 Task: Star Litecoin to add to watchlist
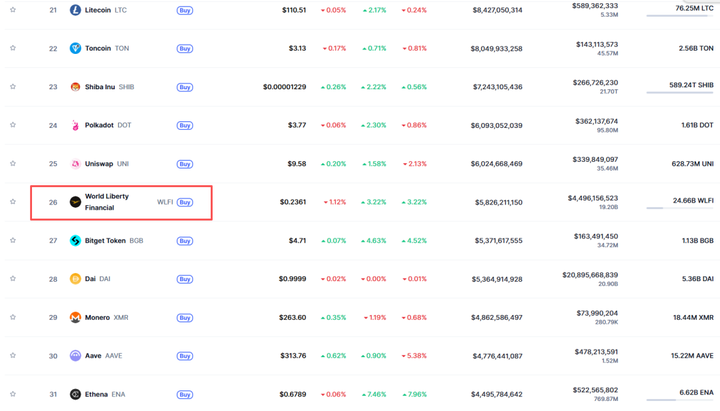13,10
